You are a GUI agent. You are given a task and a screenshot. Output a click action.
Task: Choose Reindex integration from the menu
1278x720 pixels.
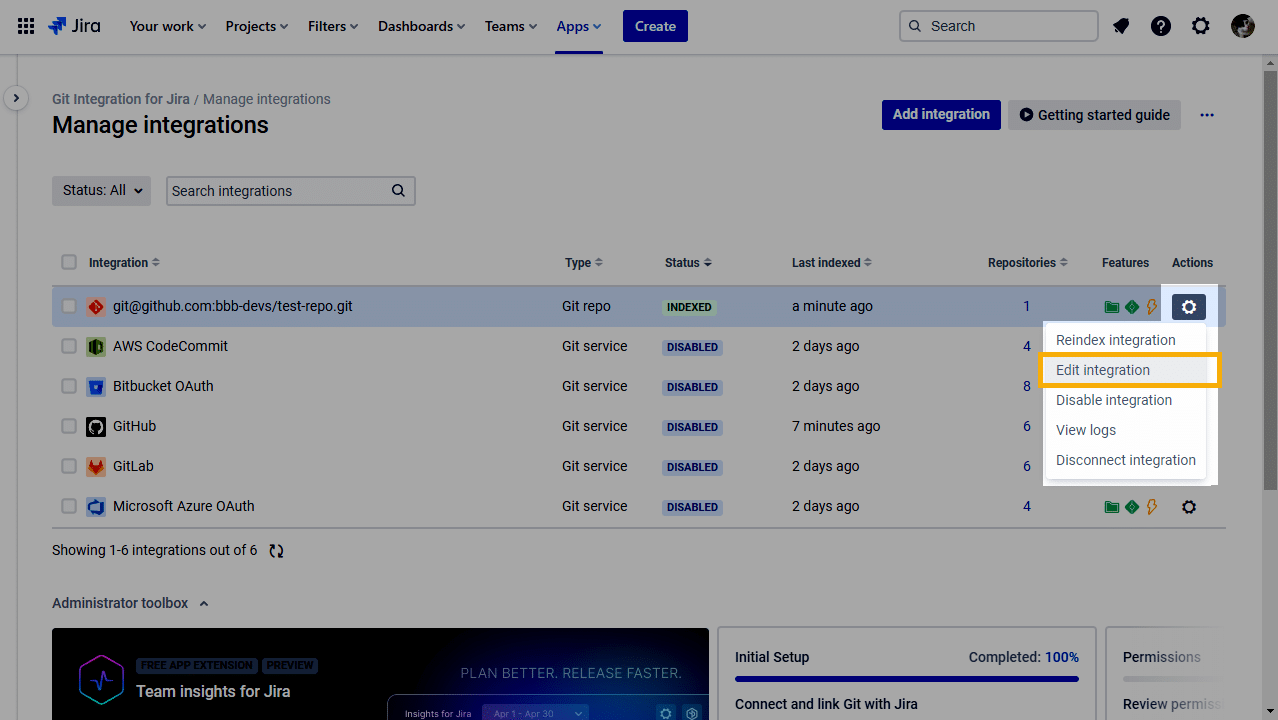click(1125, 340)
